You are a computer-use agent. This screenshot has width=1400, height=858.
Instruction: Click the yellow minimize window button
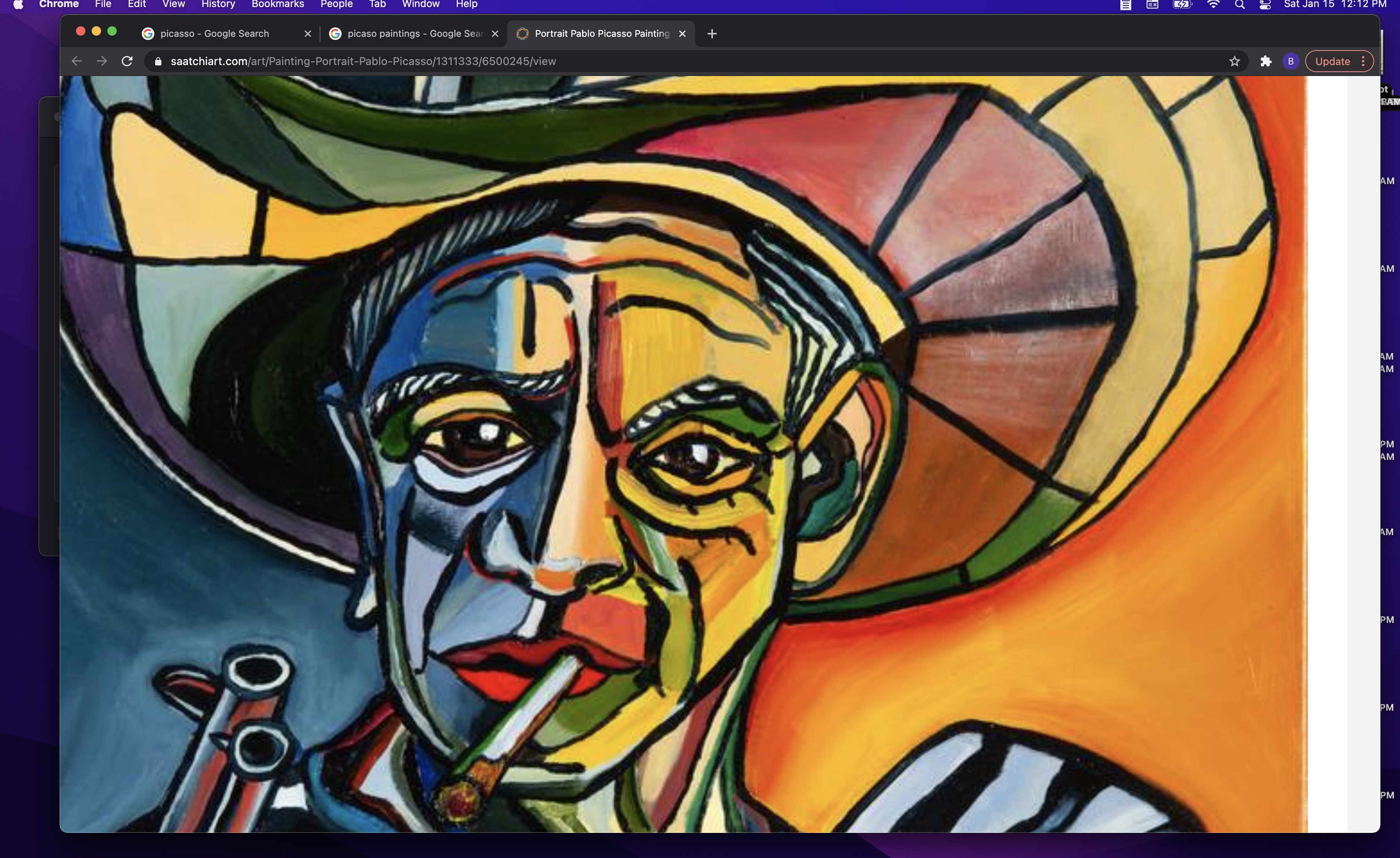coord(96,31)
